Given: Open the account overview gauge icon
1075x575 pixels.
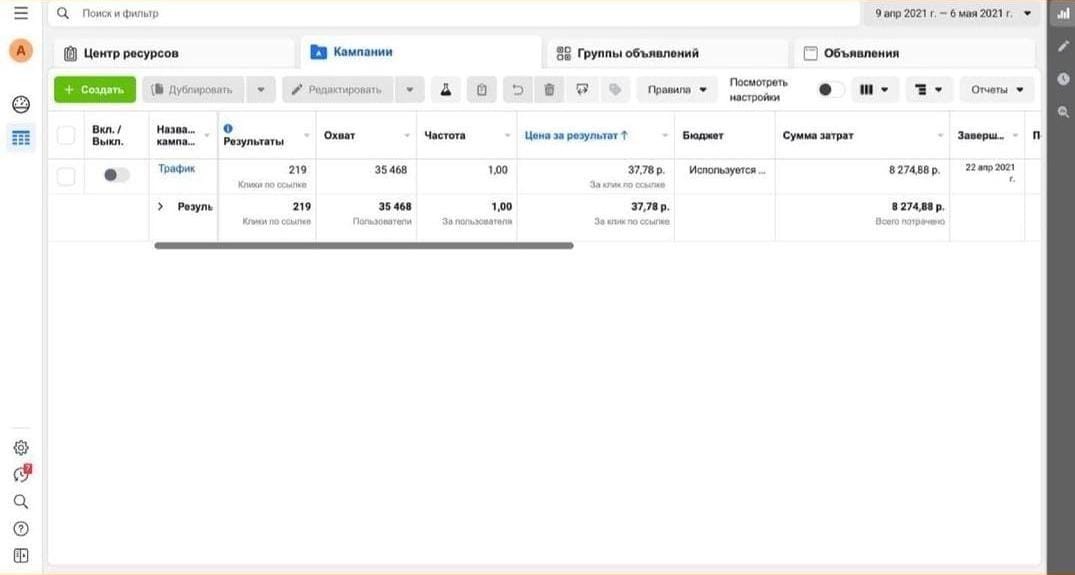Looking at the screenshot, I should (21, 104).
